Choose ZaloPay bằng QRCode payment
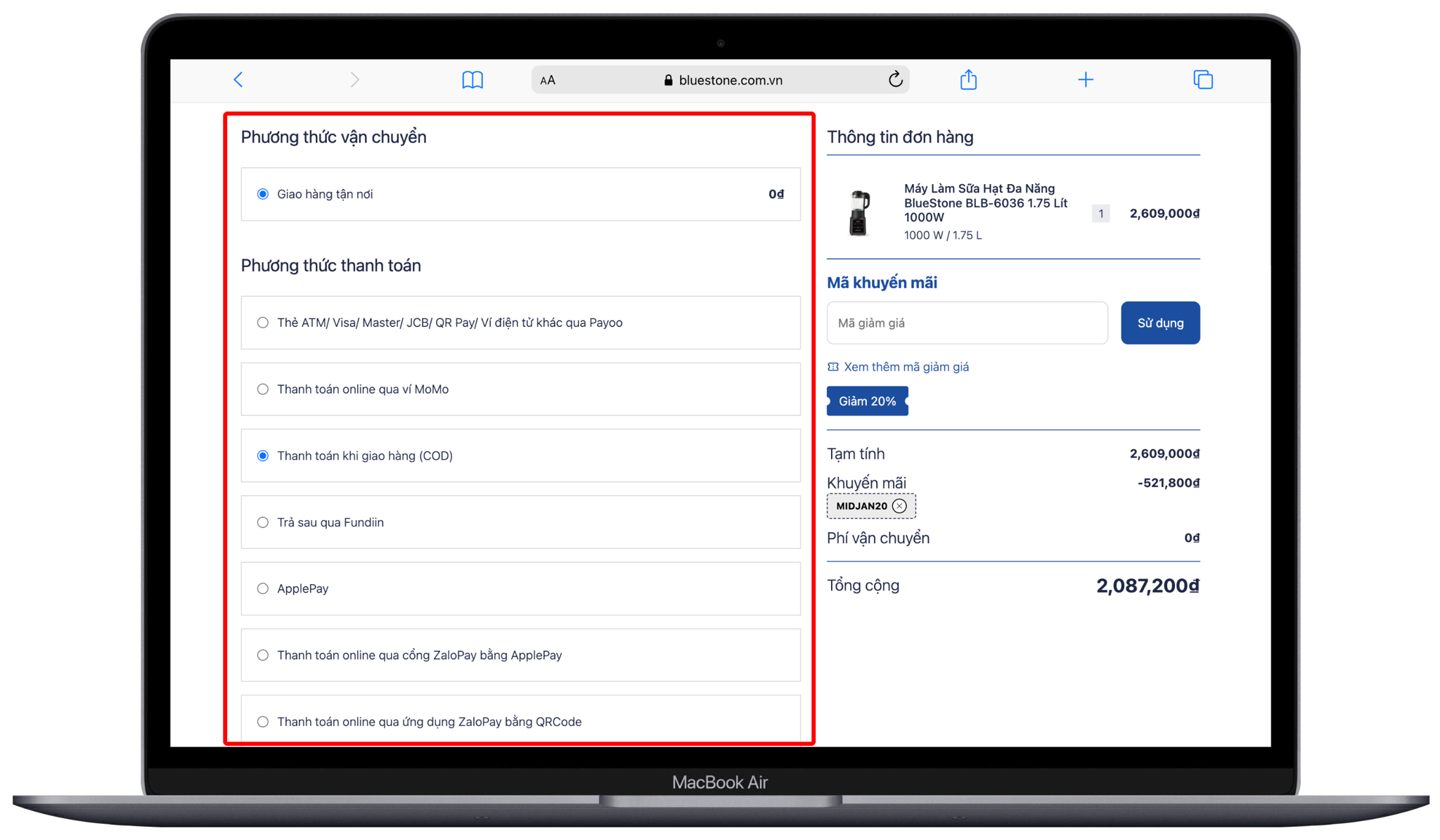1440x840 pixels. coord(263,721)
